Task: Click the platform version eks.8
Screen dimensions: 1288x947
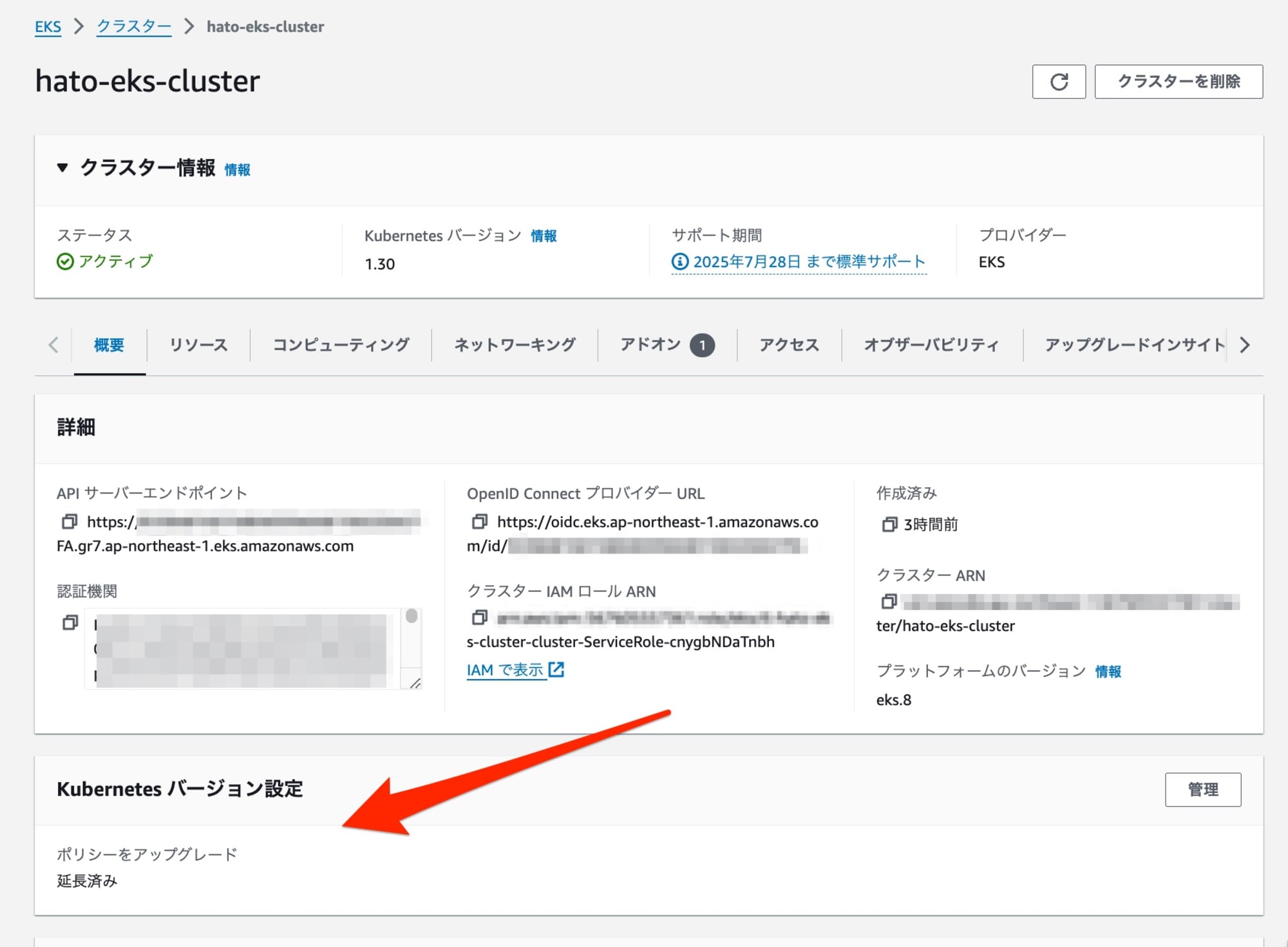Action: pyautogui.click(x=894, y=700)
